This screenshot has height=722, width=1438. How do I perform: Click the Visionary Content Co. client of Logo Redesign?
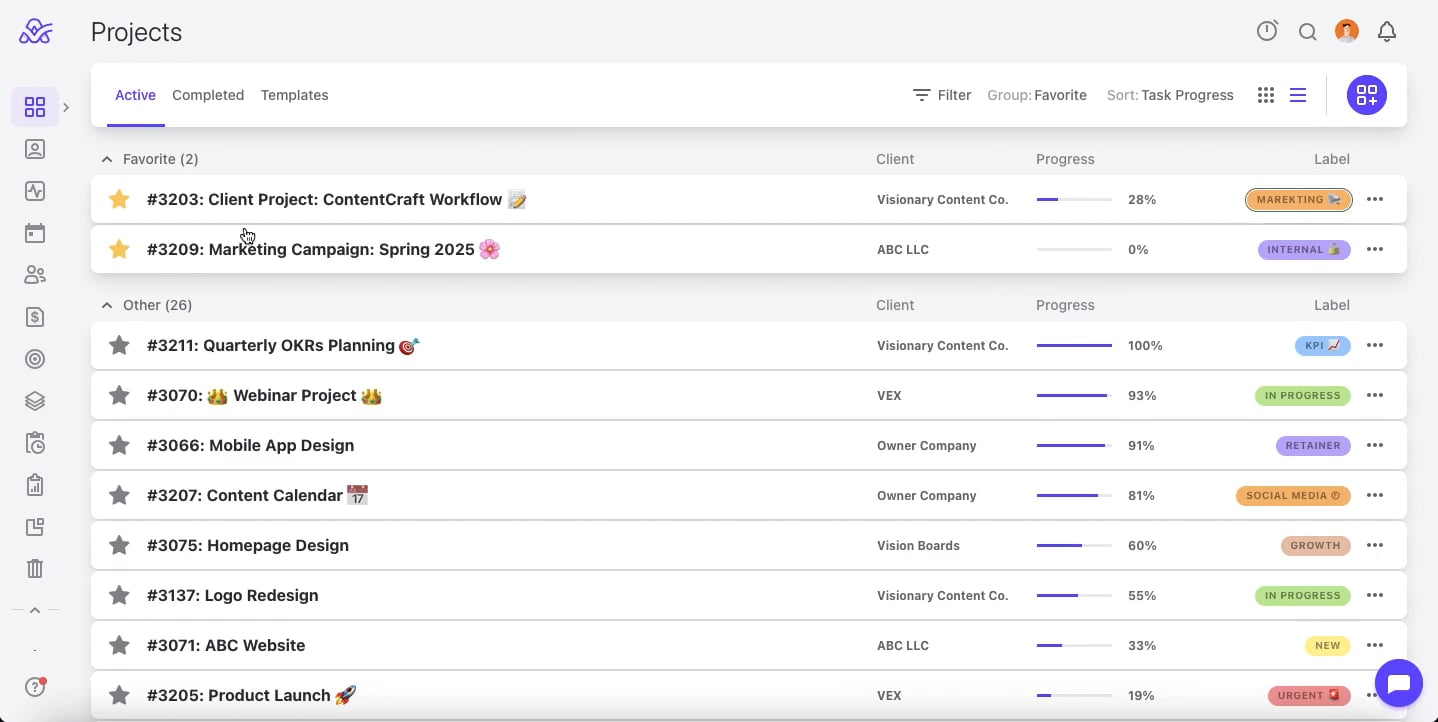(x=942, y=595)
